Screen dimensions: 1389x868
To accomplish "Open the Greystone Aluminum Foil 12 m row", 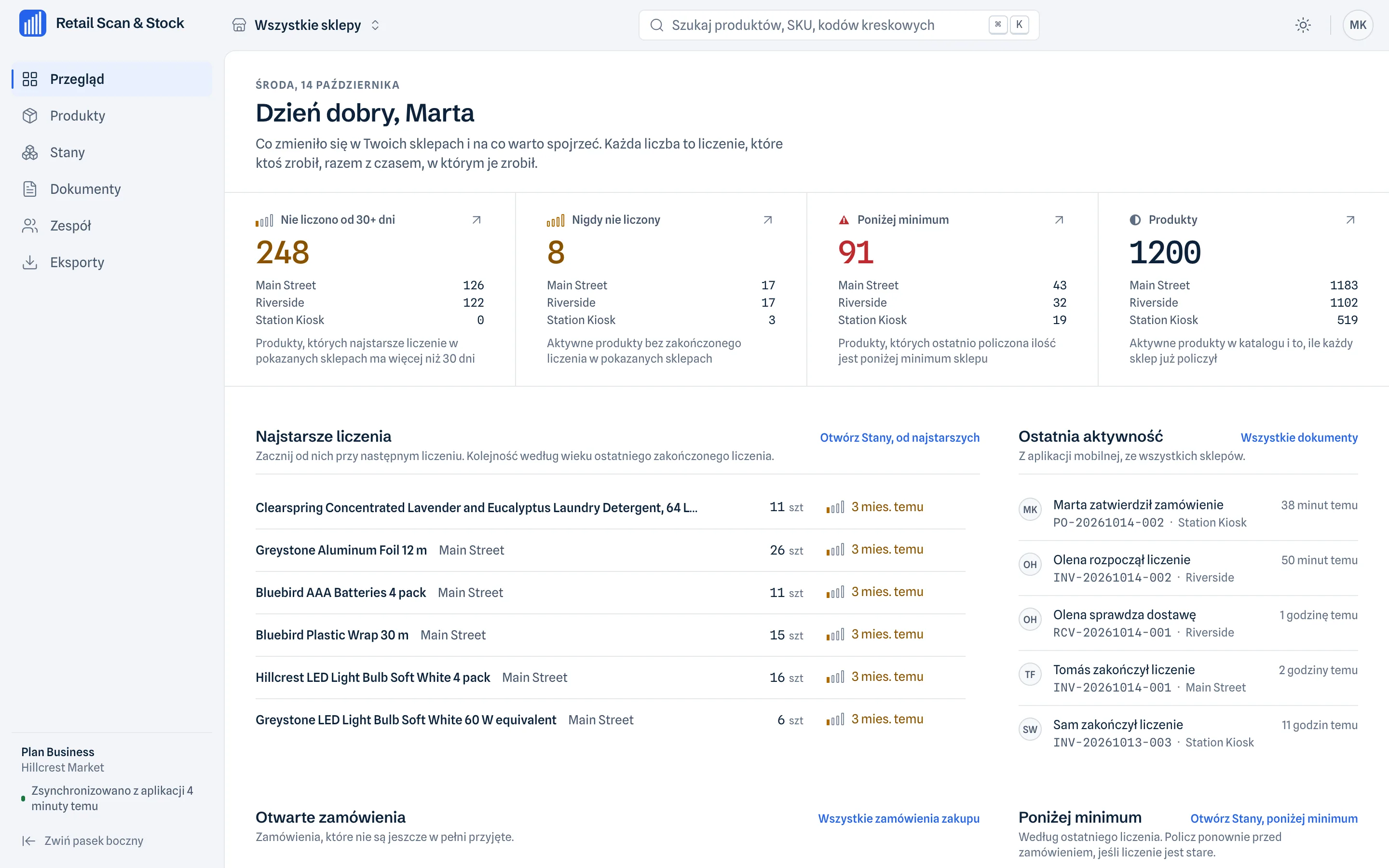I will coord(610,550).
